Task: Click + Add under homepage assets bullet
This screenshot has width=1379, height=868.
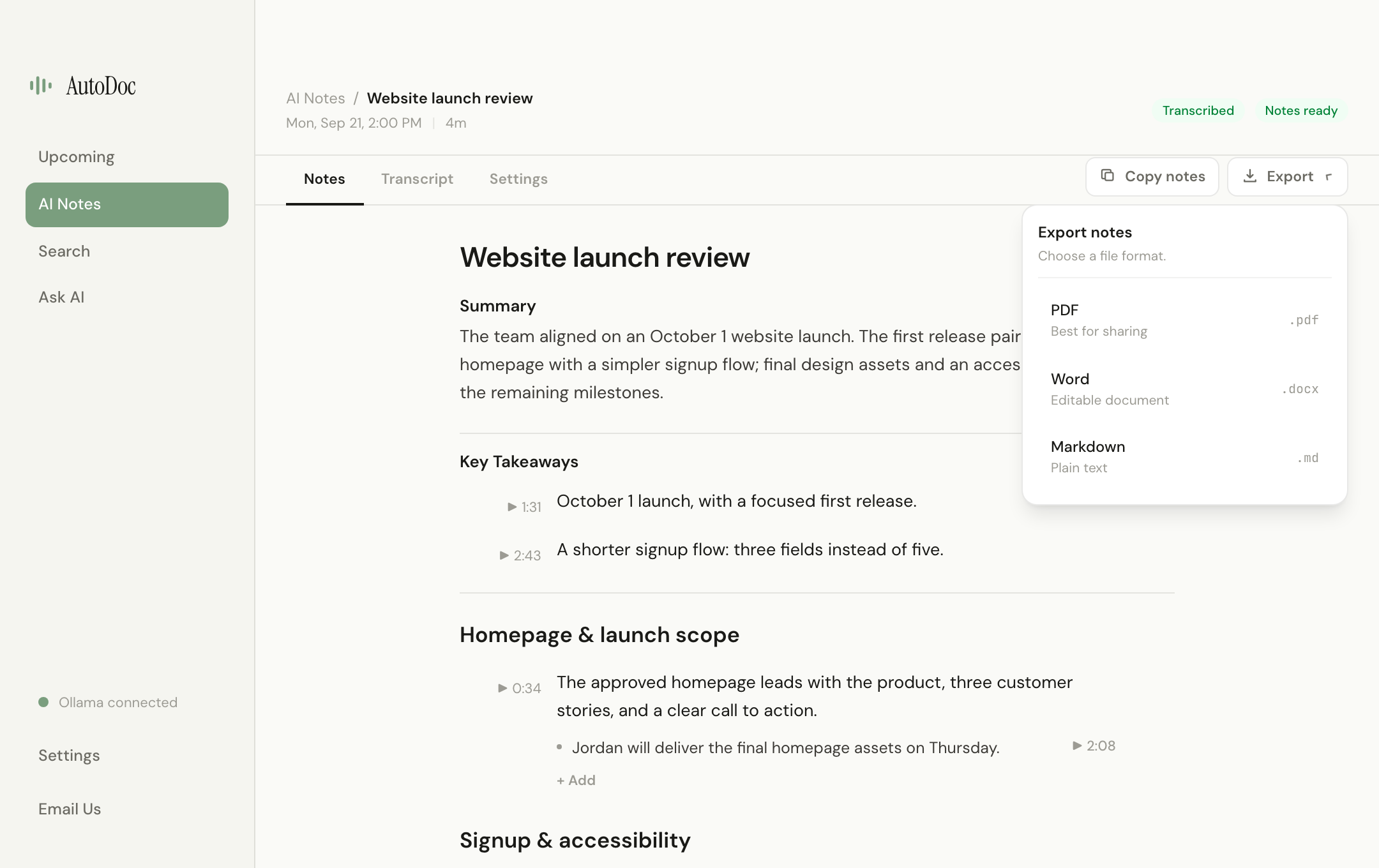Action: tap(576, 780)
